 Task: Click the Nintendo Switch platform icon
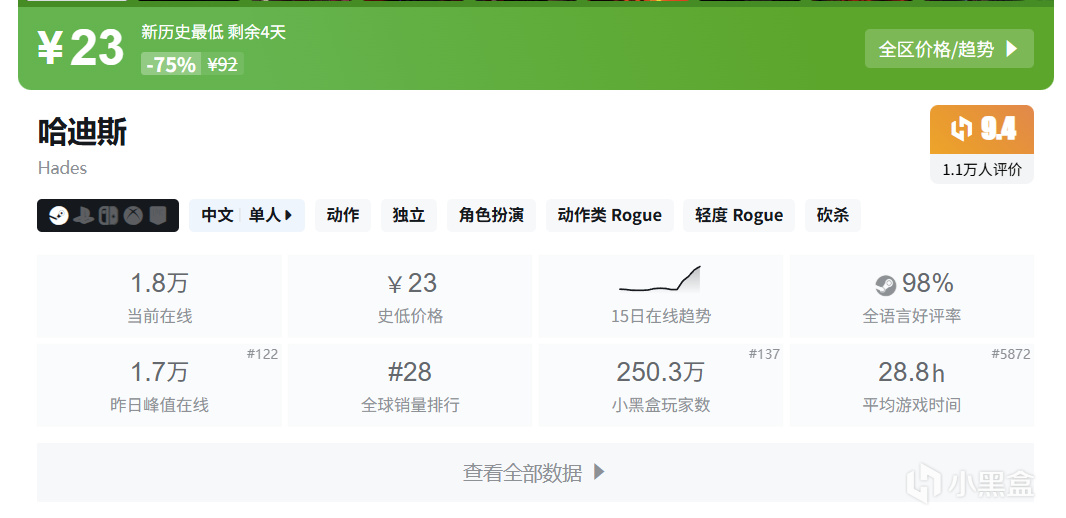point(109,215)
